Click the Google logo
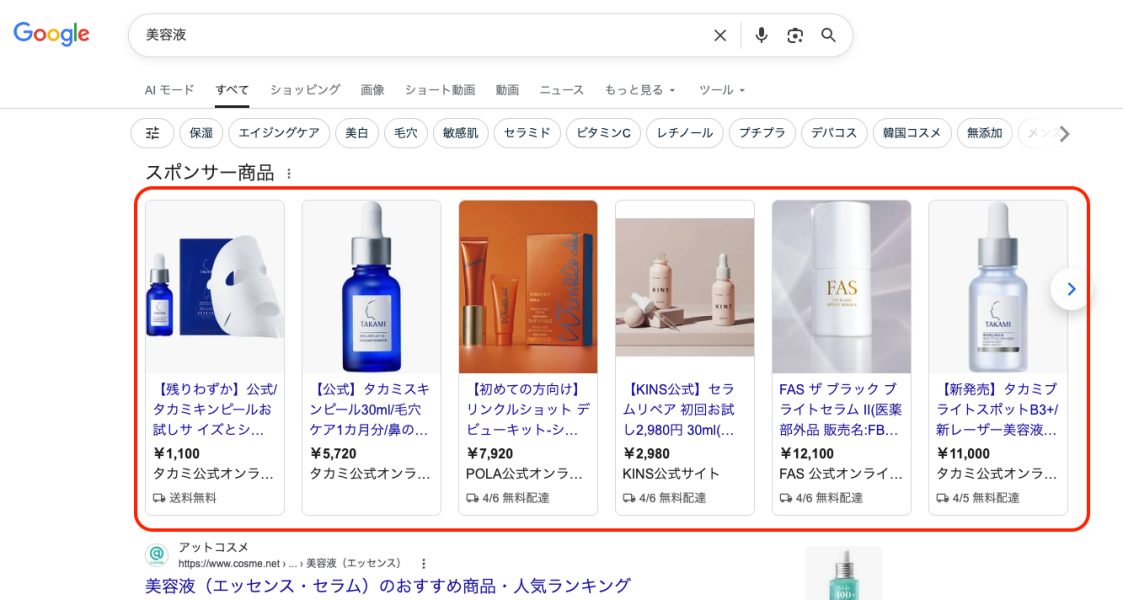This screenshot has height=600, width=1123. (51, 33)
